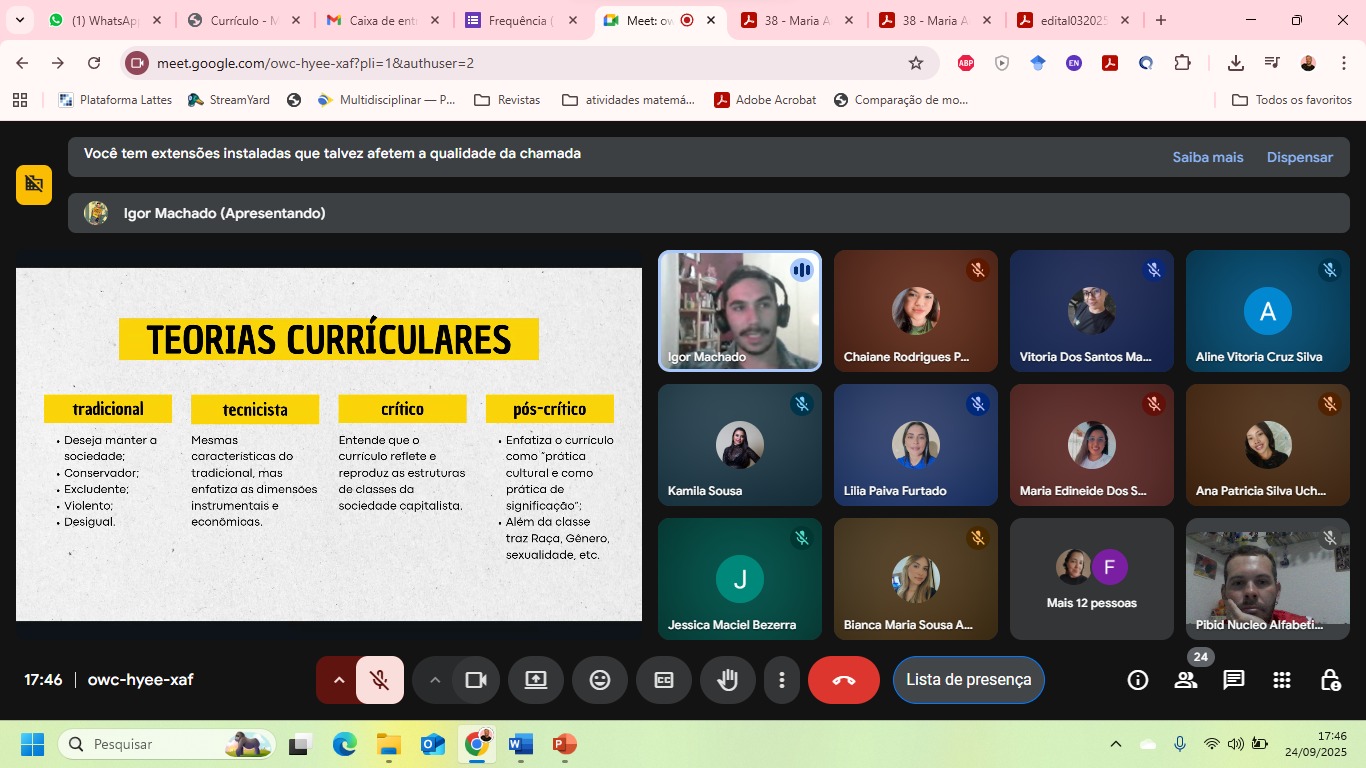Click the raise hand icon
1366x768 pixels.
tap(727, 680)
